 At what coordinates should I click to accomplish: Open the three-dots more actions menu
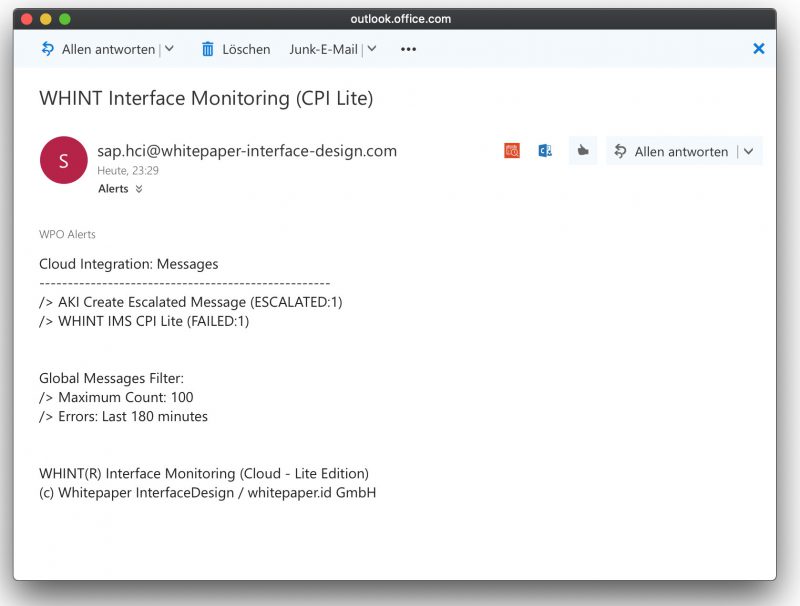[x=408, y=49]
